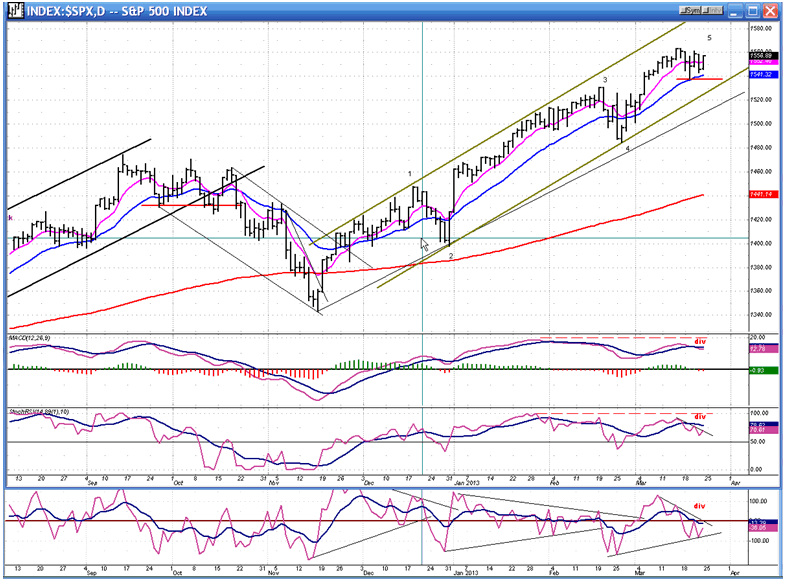
Task: Click the Jan 2013 label on upper date axis
Action: pyautogui.click(x=467, y=483)
